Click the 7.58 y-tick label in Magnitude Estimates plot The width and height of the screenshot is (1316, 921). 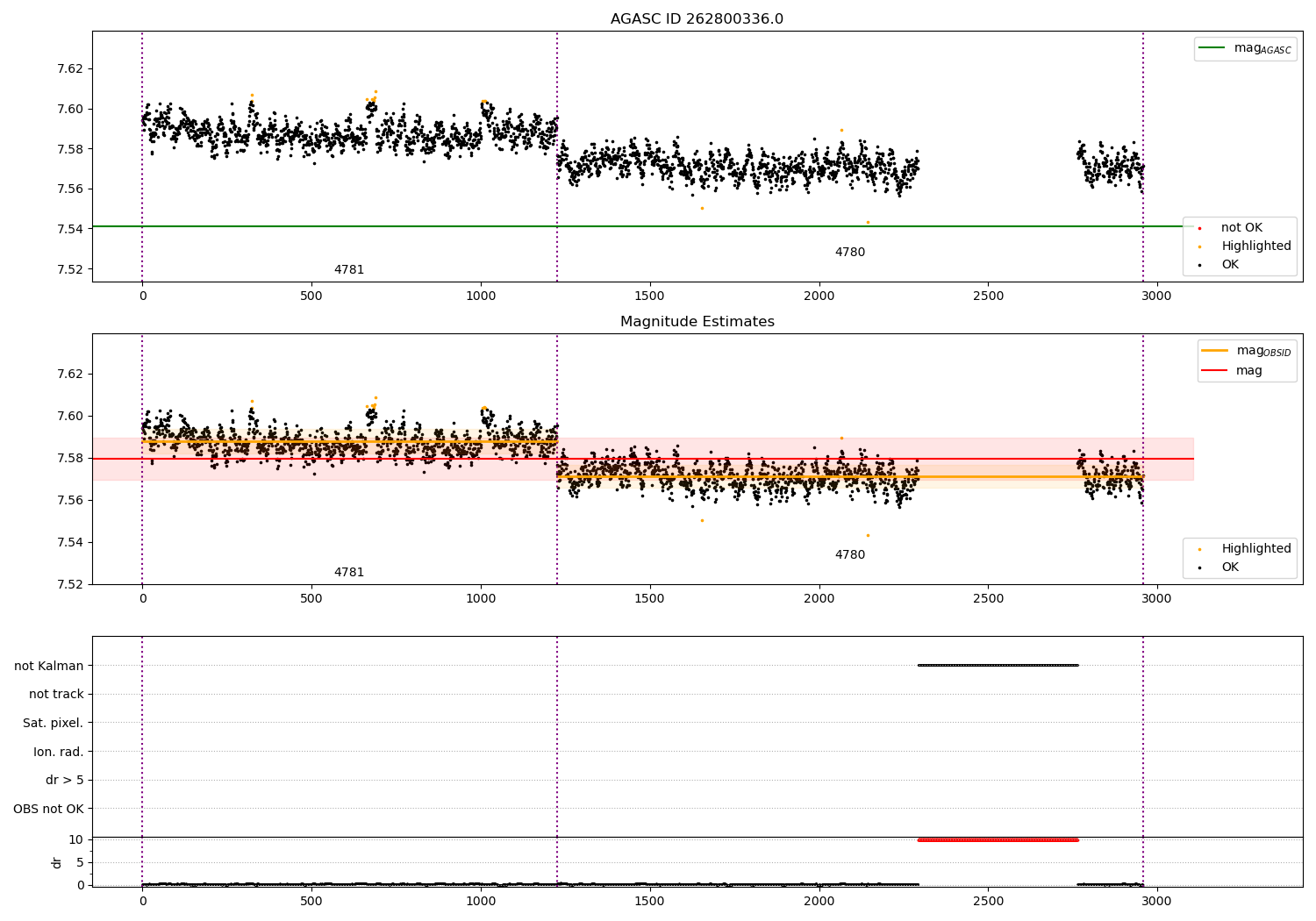(x=70, y=459)
